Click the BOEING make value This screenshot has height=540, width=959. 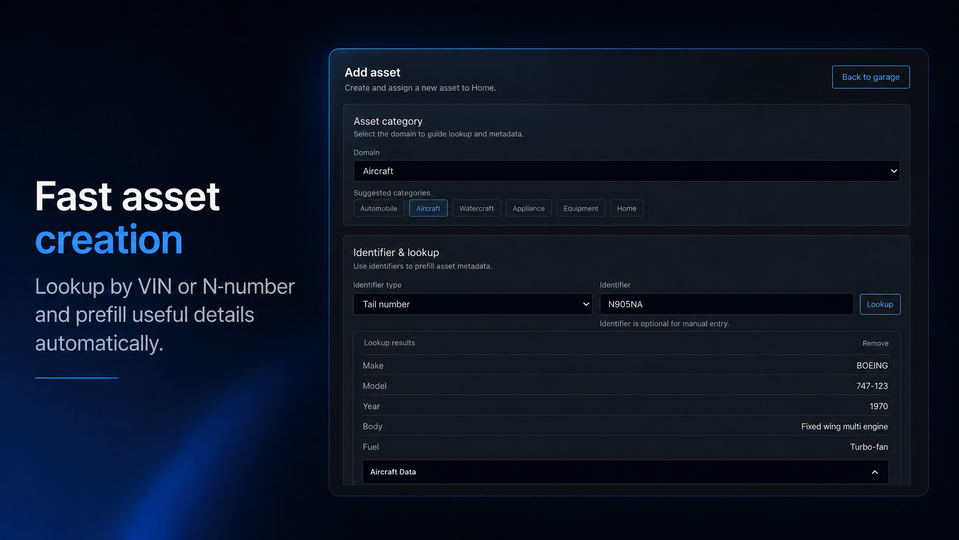point(872,366)
